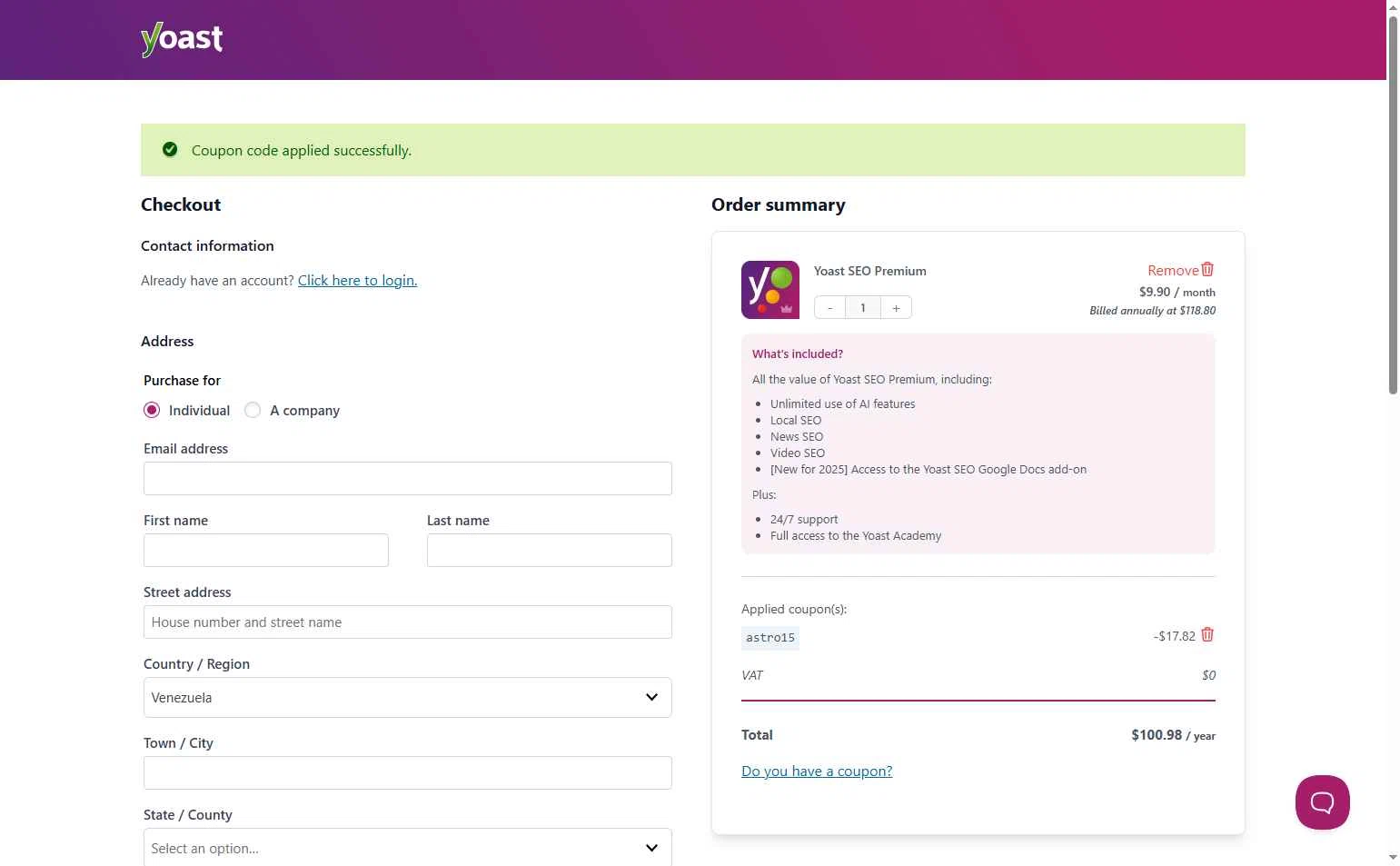Click the $0 VAT amount
The image size is (1400, 866).
1208,675
